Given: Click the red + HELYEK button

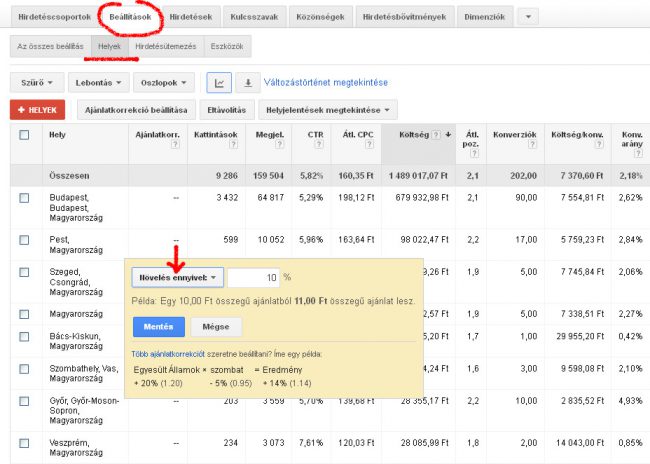Looking at the screenshot, I should pyautogui.click(x=37, y=110).
